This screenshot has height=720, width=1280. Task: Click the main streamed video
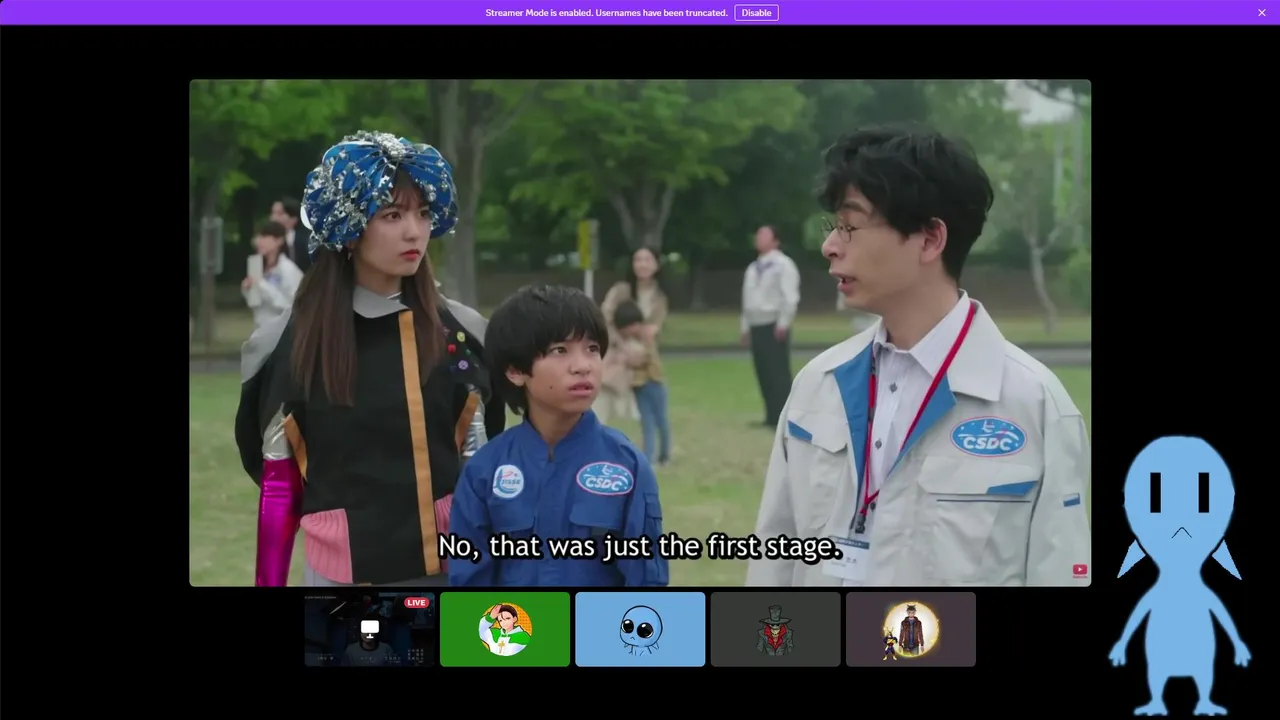click(640, 333)
